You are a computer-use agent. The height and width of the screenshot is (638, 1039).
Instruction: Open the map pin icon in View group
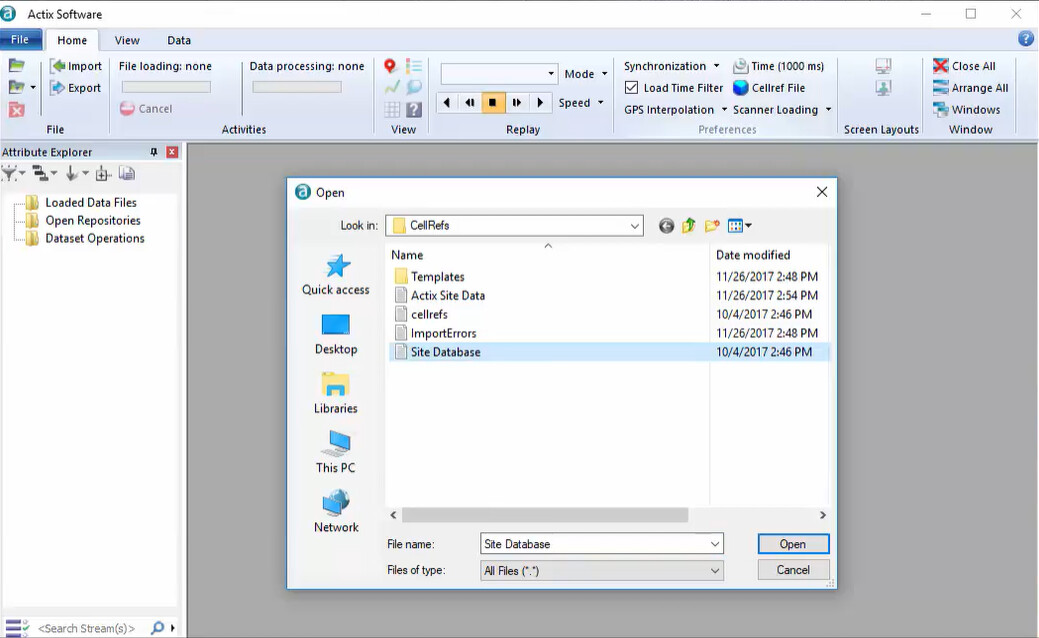coord(390,66)
